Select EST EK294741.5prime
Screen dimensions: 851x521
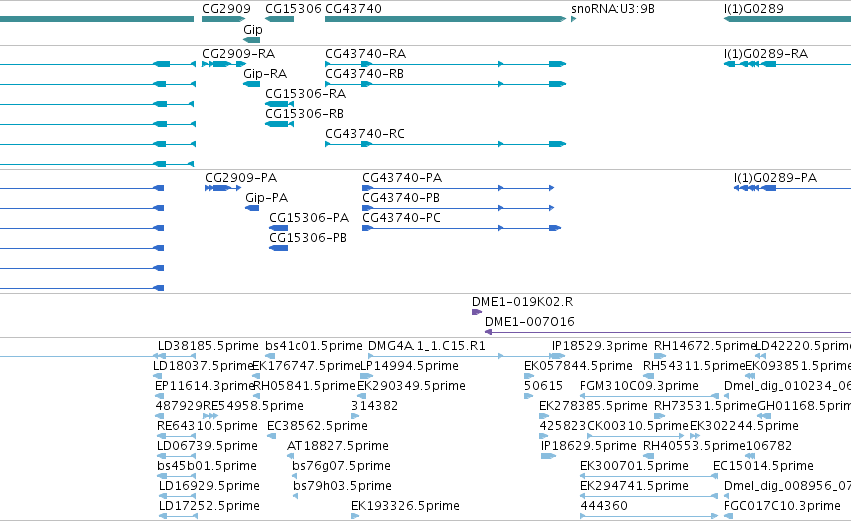pyautogui.click(x=634, y=487)
